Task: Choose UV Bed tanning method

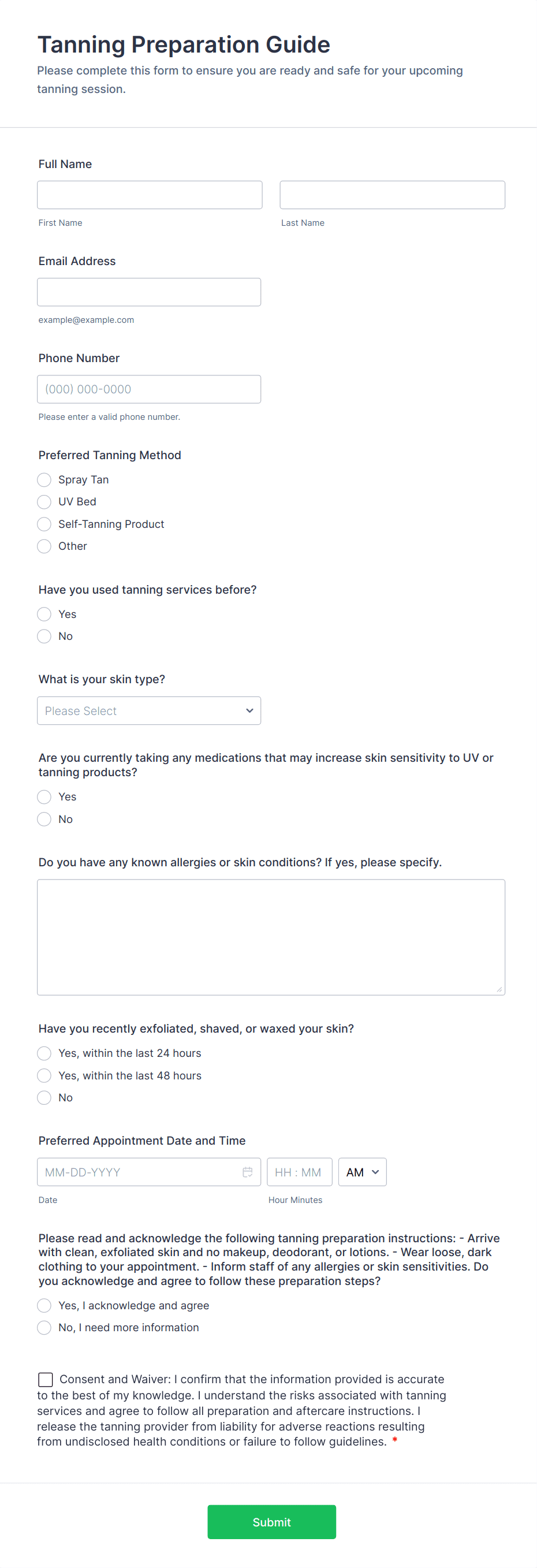Action: [44, 501]
